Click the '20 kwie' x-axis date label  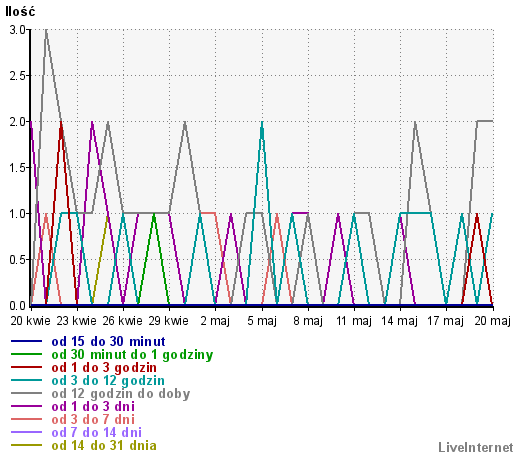tap(31, 321)
